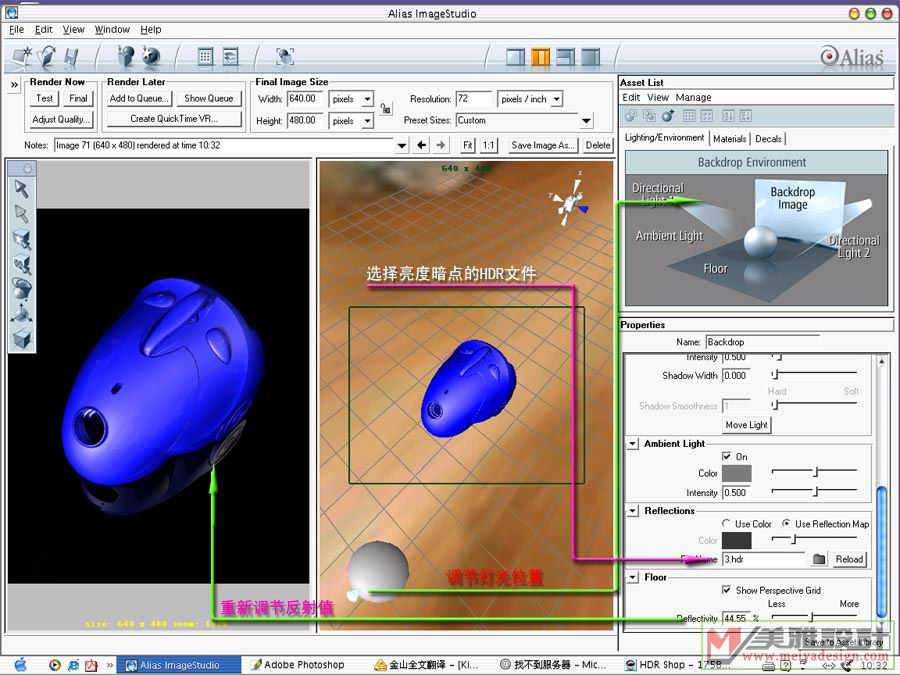900x675 pixels.
Task: Click the Final render button
Action: pos(78,99)
